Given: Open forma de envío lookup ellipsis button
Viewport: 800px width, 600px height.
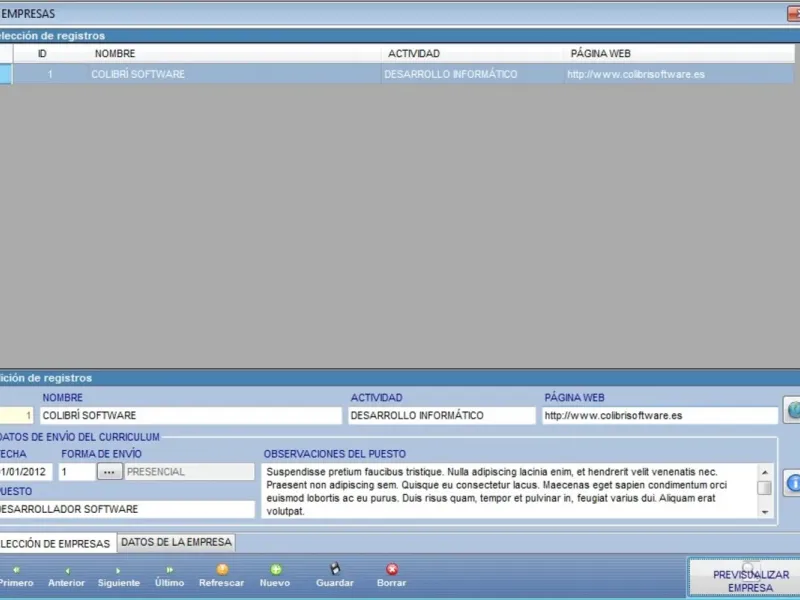Looking at the screenshot, I should [x=109, y=472].
